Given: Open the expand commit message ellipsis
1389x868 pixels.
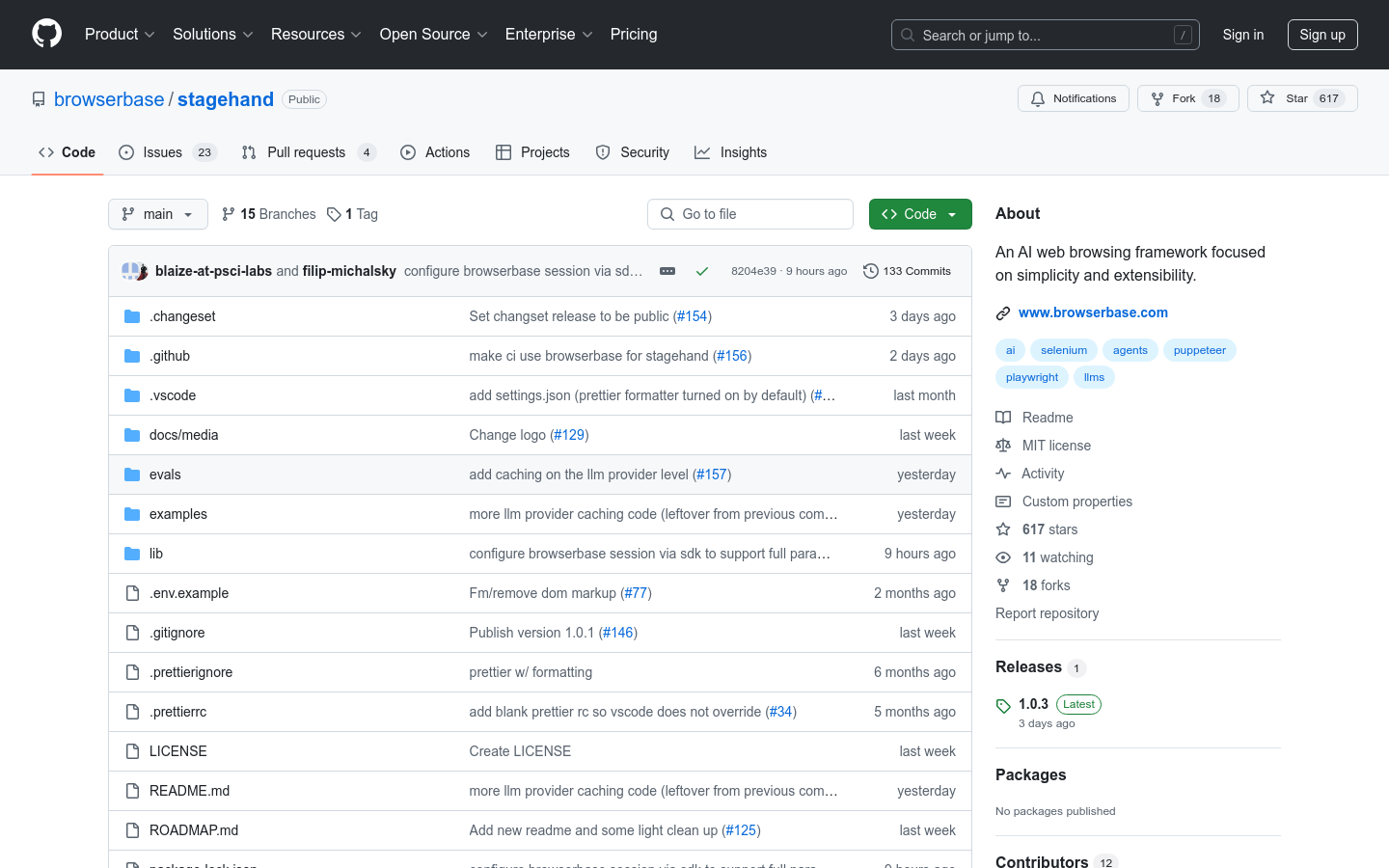Looking at the screenshot, I should click(x=667, y=271).
